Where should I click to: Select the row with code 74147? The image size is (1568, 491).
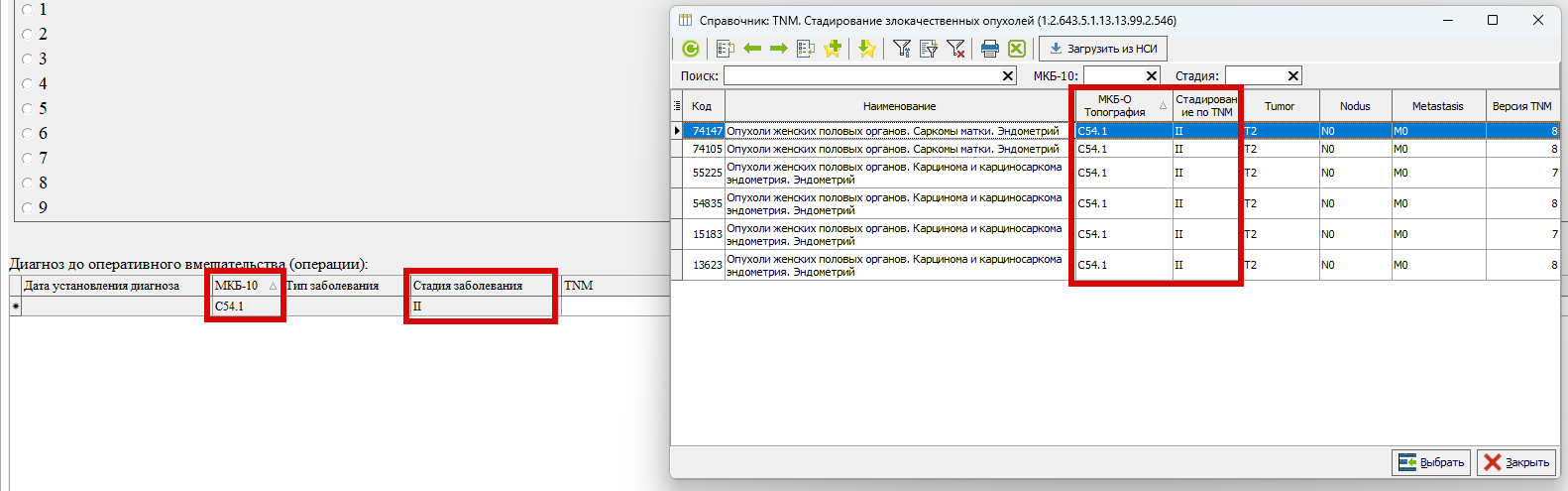(1115, 131)
